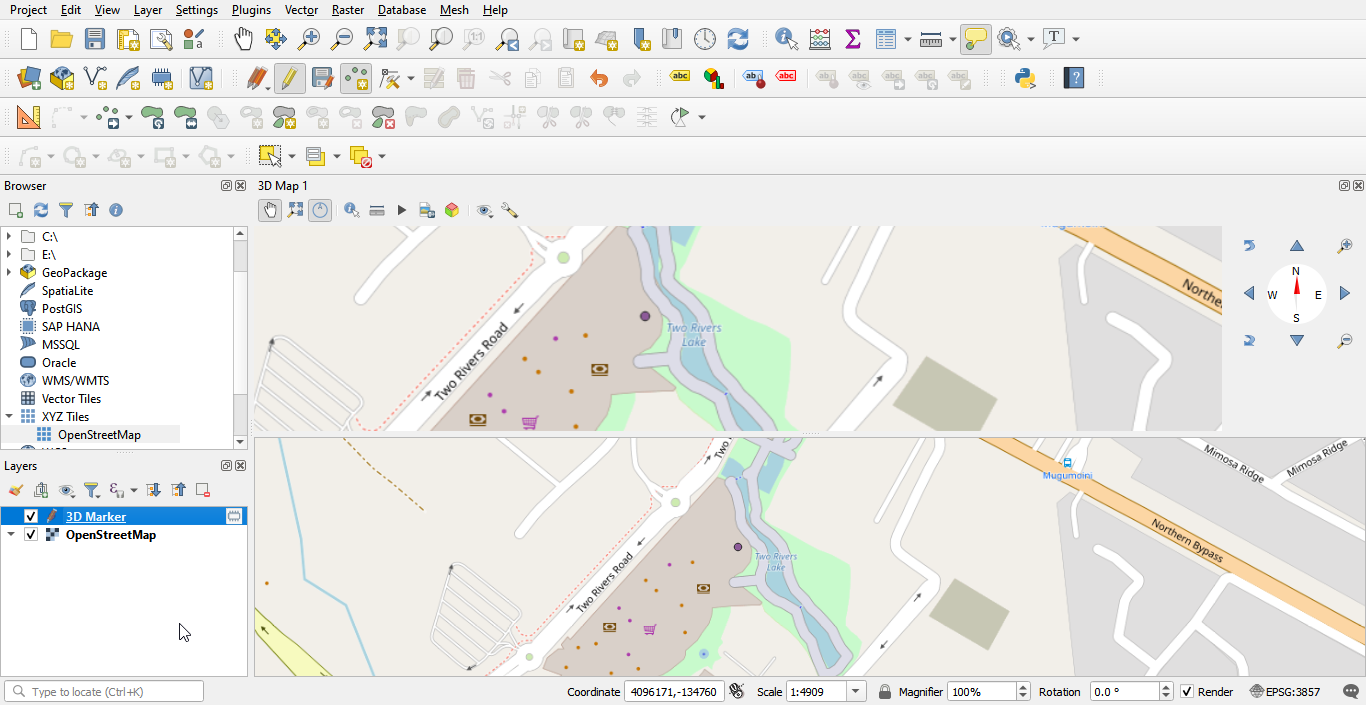Image resolution: width=1366 pixels, height=705 pixels.
Task: Click the Identify Features tool
Action: point(786,39)
